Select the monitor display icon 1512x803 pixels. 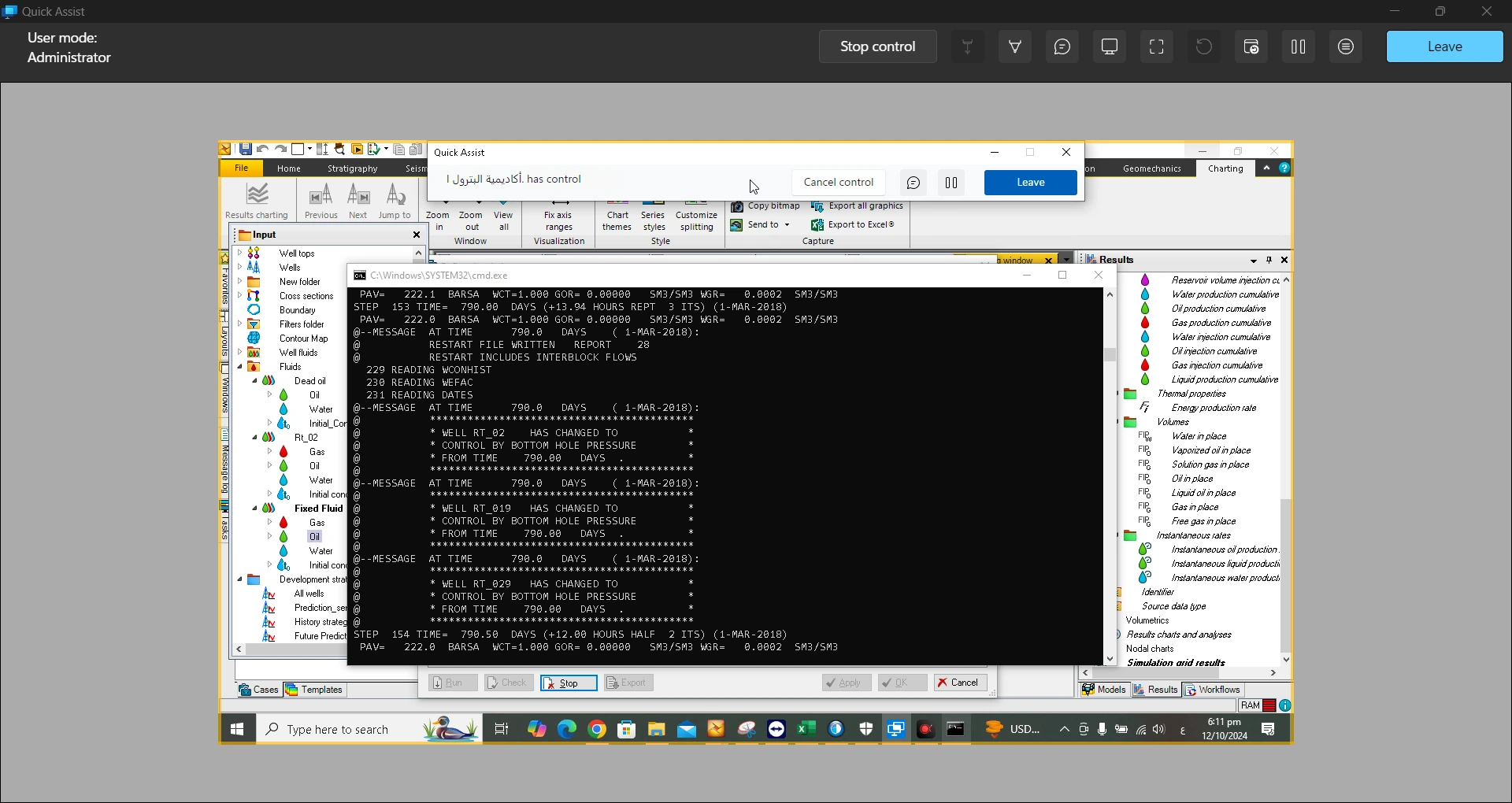[x=1110, y=47]
